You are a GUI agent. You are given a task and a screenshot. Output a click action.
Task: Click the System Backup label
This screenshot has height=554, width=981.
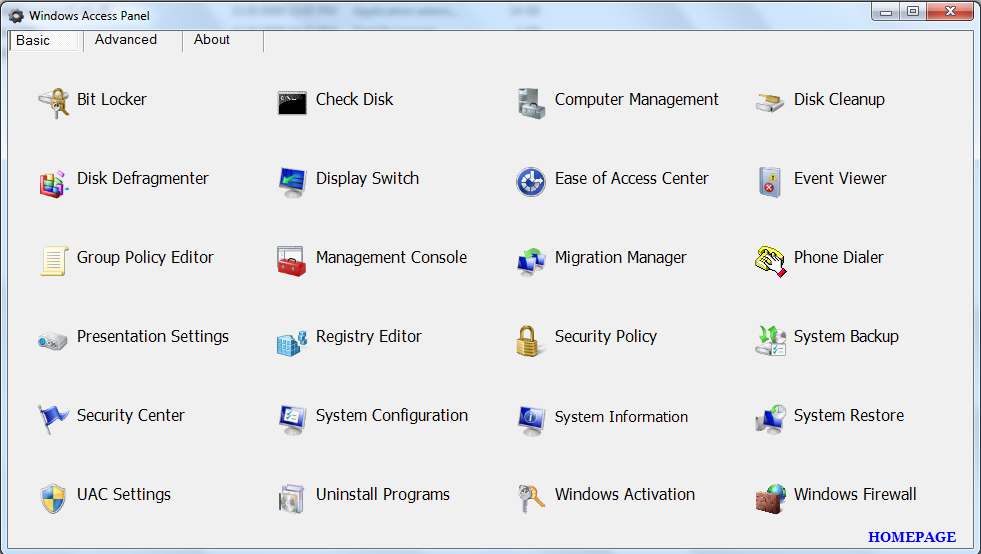click(846, 336)
